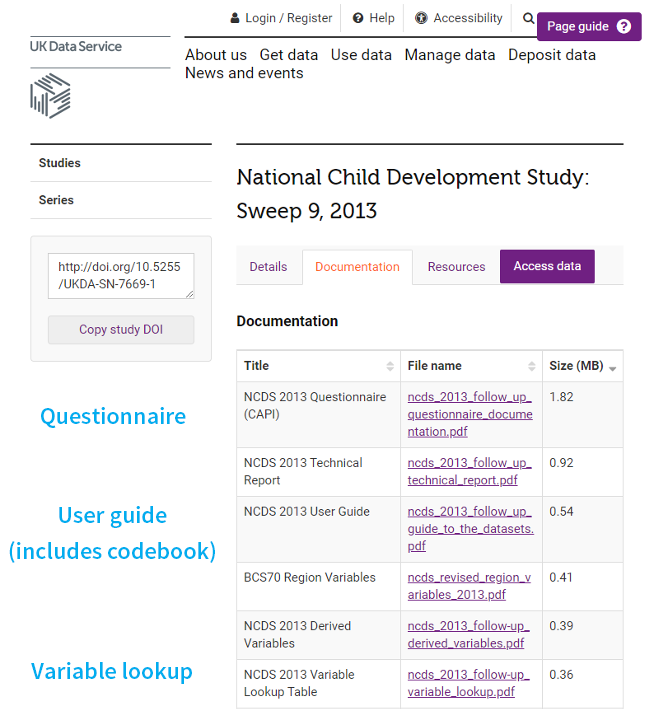Open the ncds_2013_follow_up_technical_report.pdf link
This screenshot has width=654, height=710.
(469, 471)
